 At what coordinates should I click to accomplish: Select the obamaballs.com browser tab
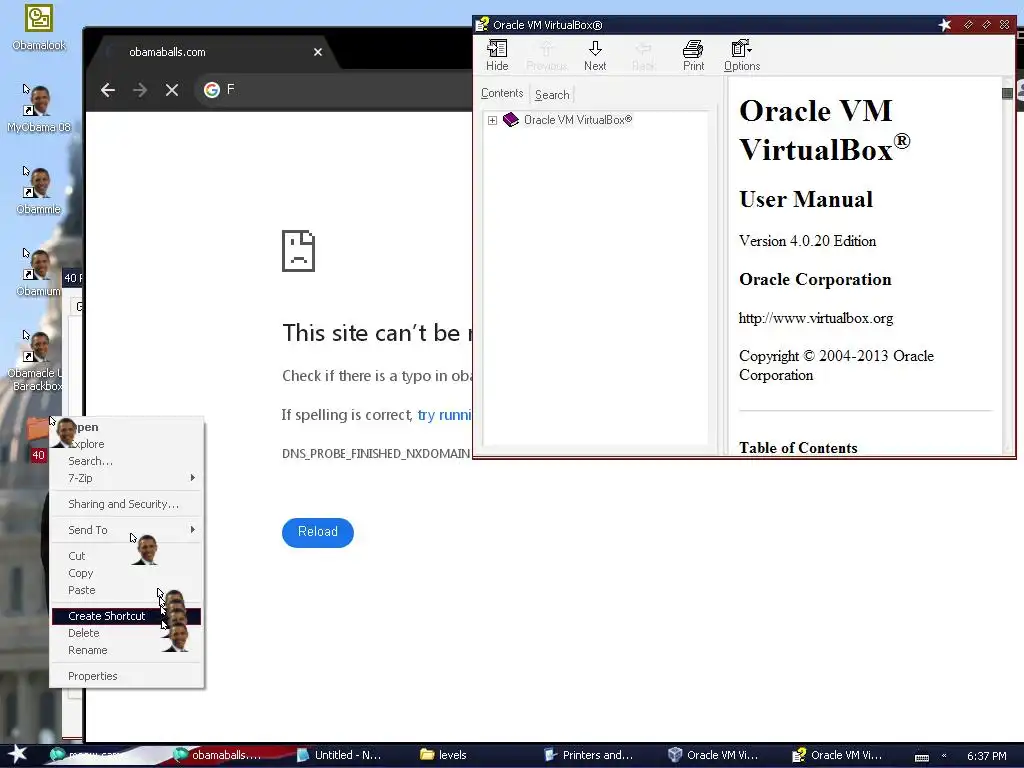click(x=212, y=52)
